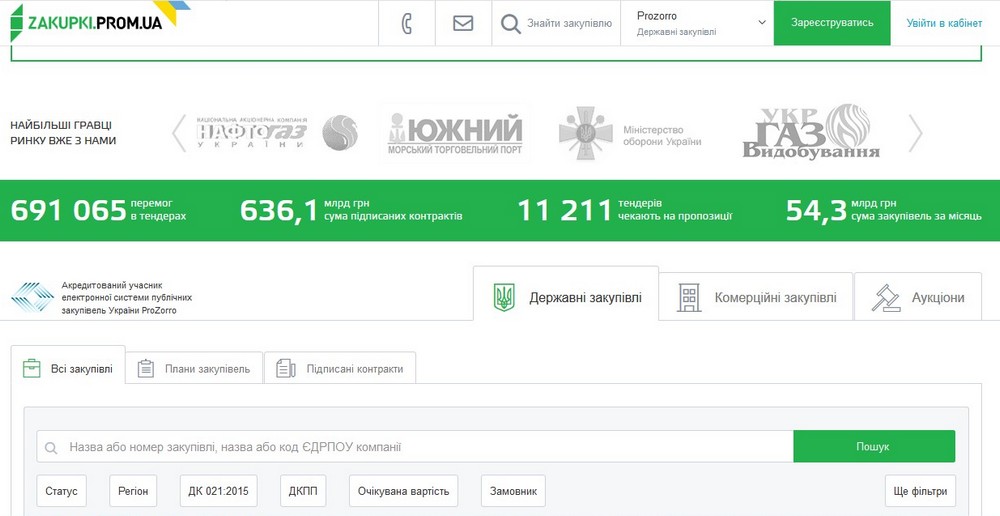Expand the Prozorro procurement type dropdown
Screen dimensions: 1000x516
pos(701,23)
